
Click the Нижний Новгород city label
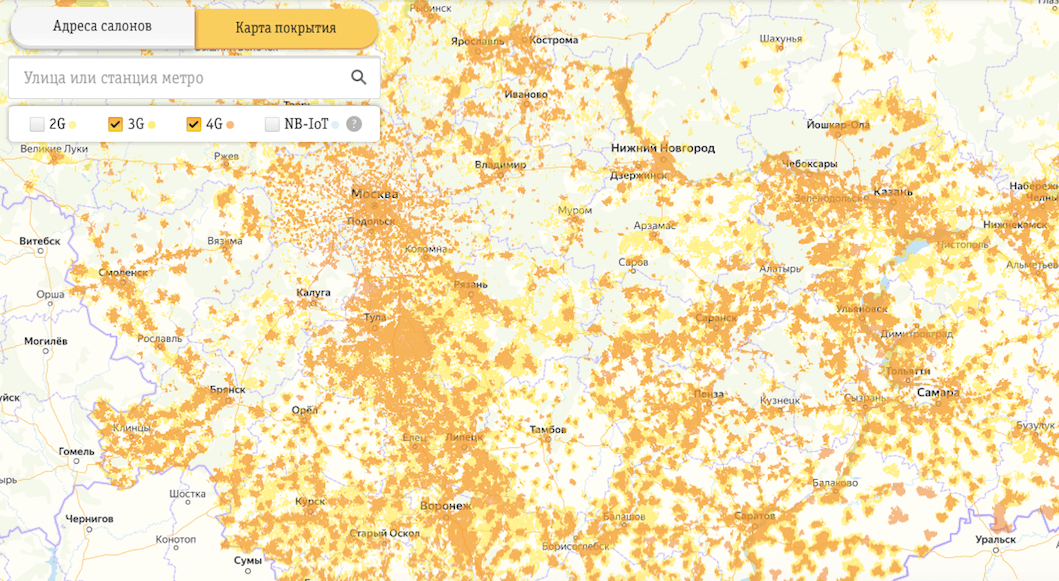pos(662,148)
